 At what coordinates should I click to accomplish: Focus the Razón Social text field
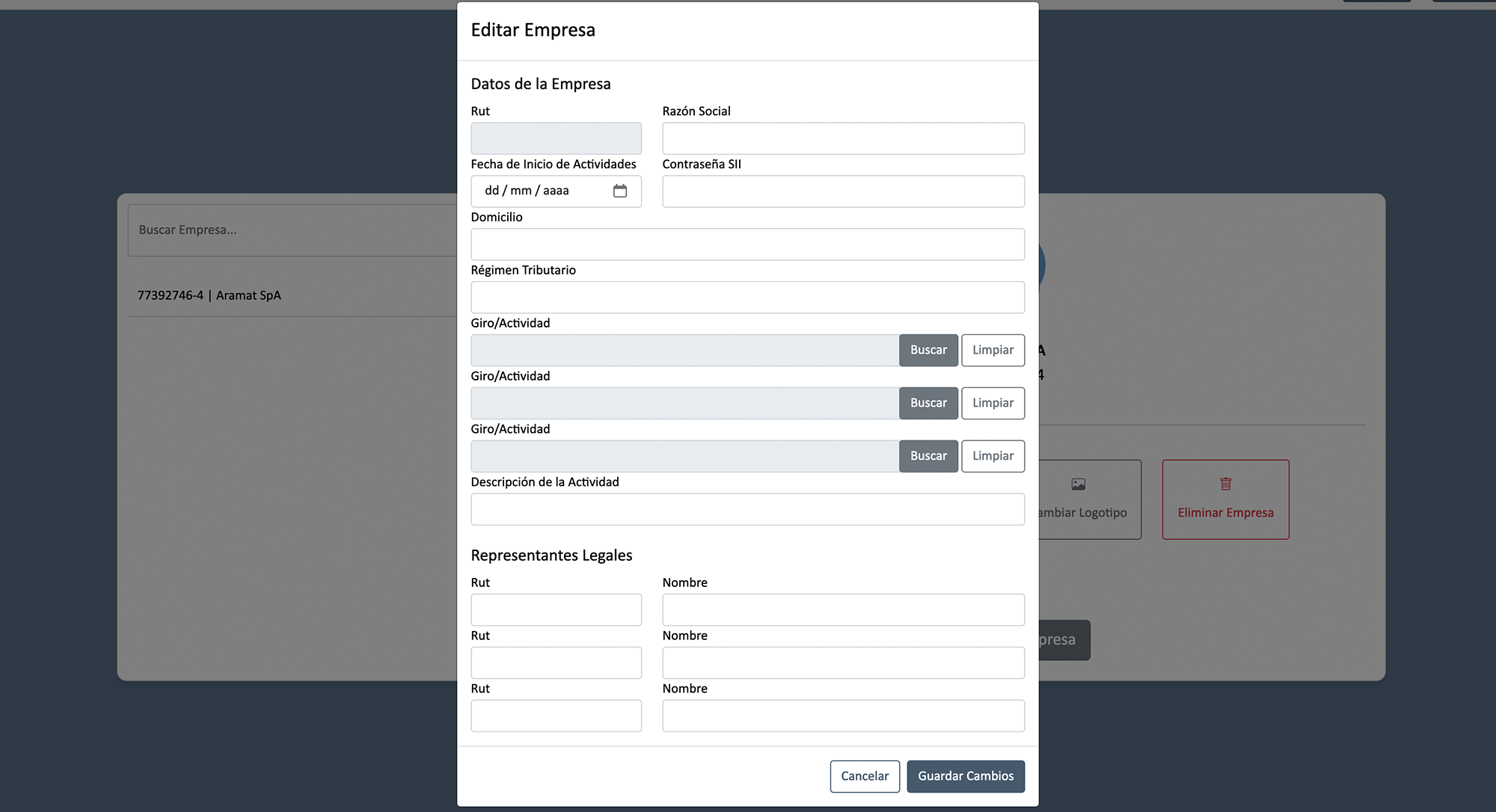[x=843, y=138]
